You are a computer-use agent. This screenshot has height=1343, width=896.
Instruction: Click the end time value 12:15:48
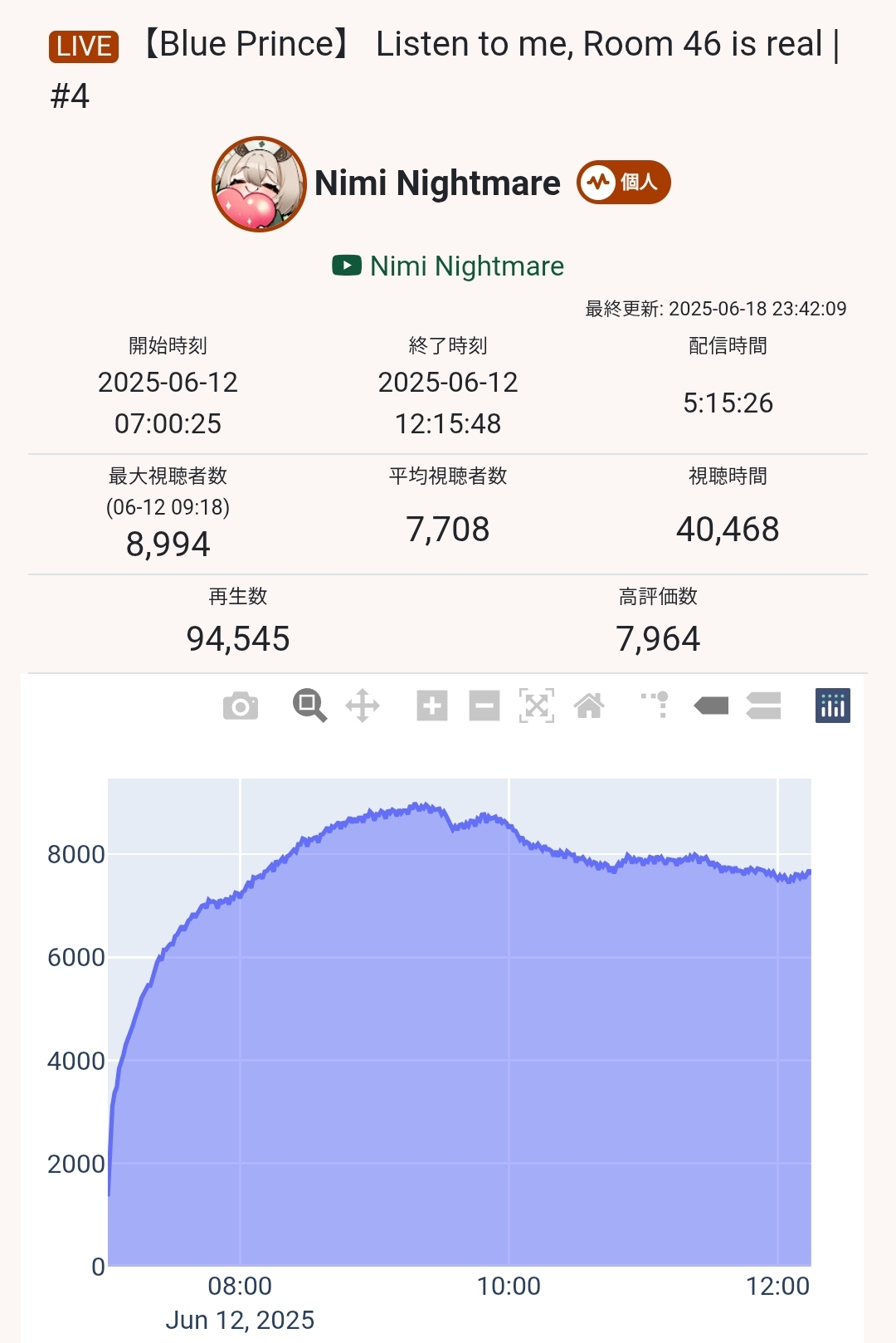(448, 423)
